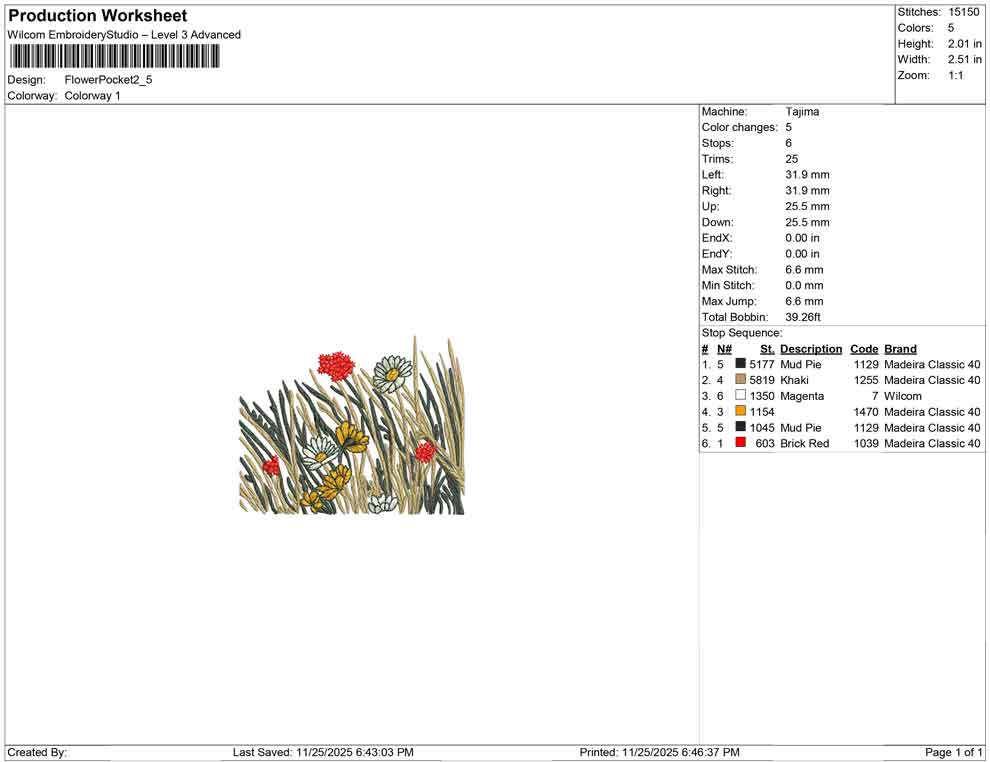Click the Zoom value 1:1
Viewport: 990px width, 762px height.
tap(955, 75)
